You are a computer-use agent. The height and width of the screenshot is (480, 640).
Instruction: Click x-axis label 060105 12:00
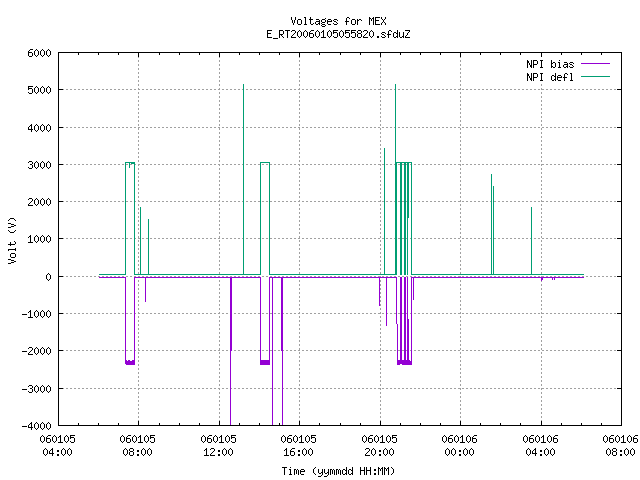218,446
